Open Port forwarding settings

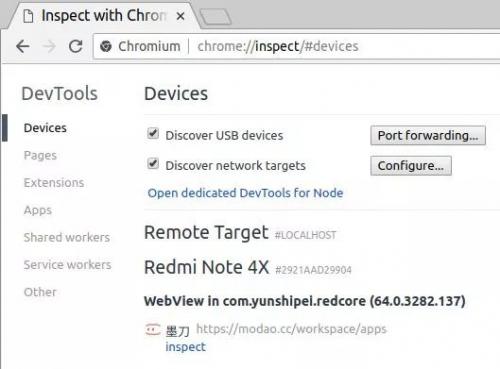[x=428, y=135]
